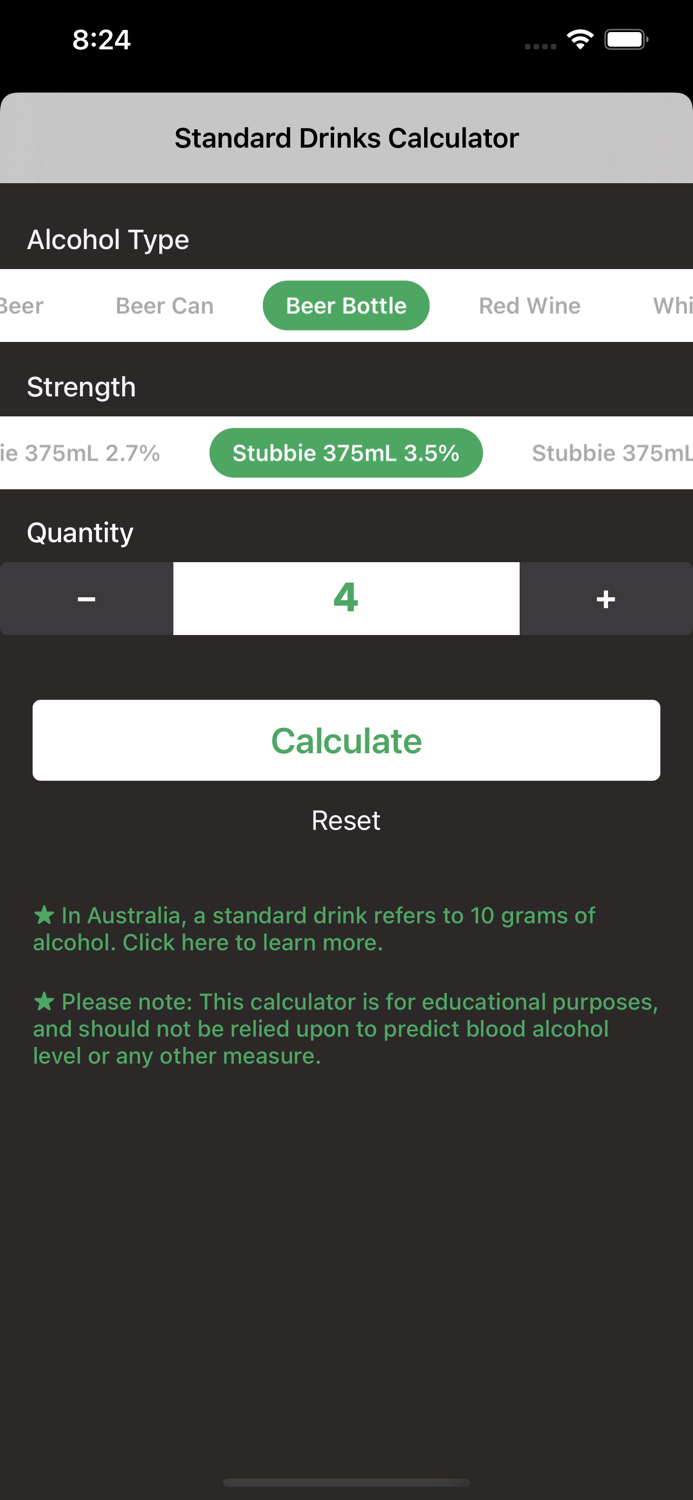Tap the cellular signal dots in the status bar
This screenshot has height=1500, width=693.
pos(540,46)
